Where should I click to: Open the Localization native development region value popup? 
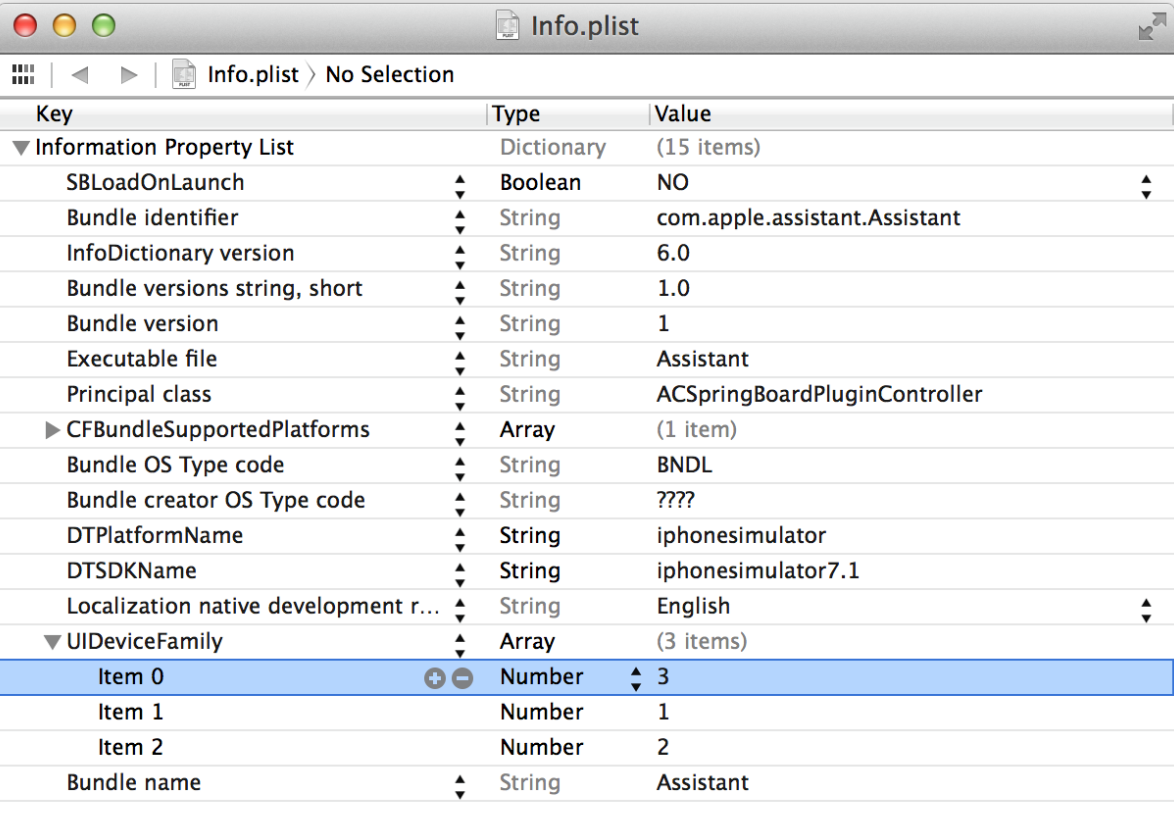click(x=1145, y=607)
